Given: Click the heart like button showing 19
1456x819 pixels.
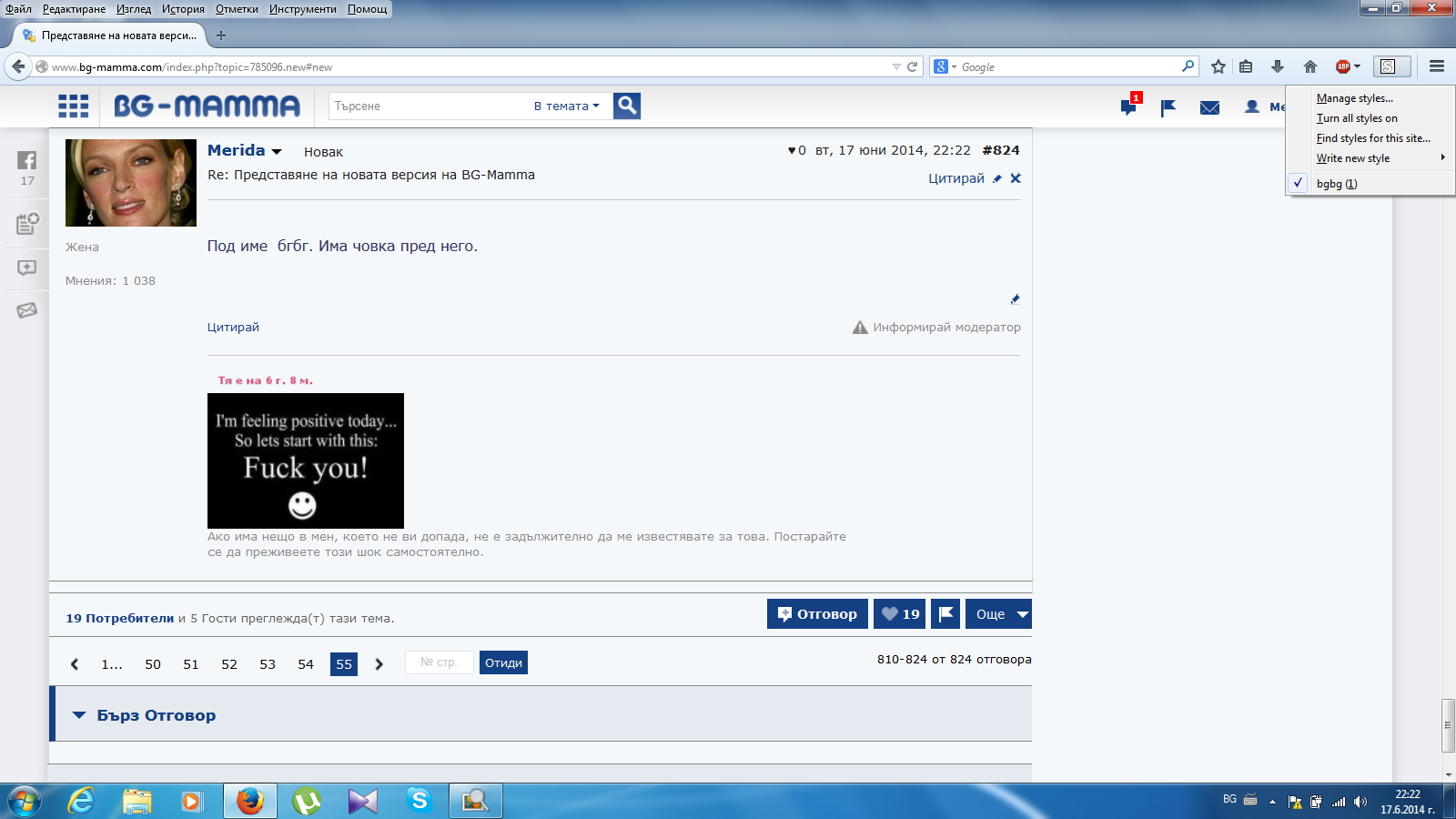Looking at the screenshot, I should 900,614.
